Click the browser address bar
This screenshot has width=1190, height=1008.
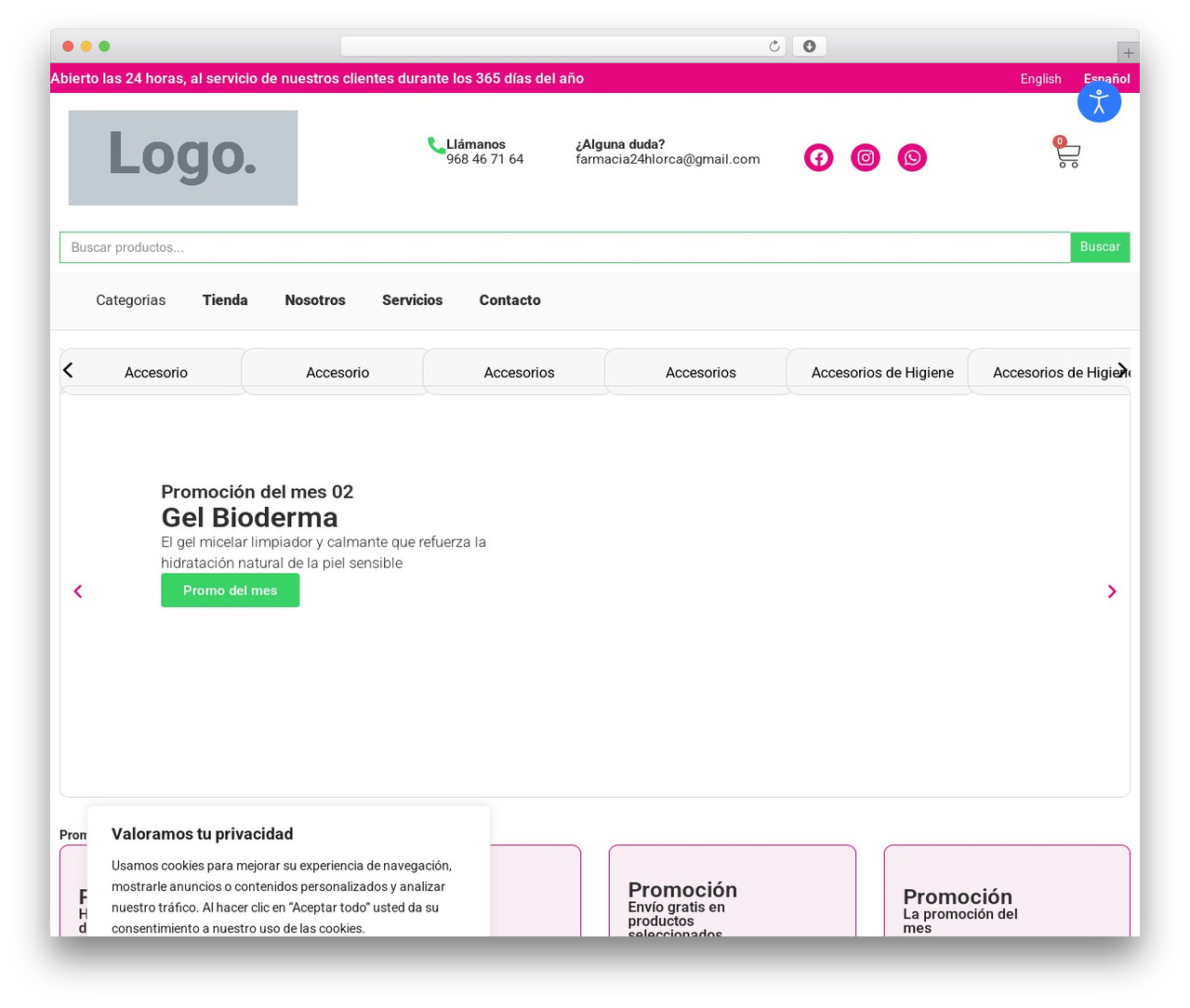coord(562,46)
